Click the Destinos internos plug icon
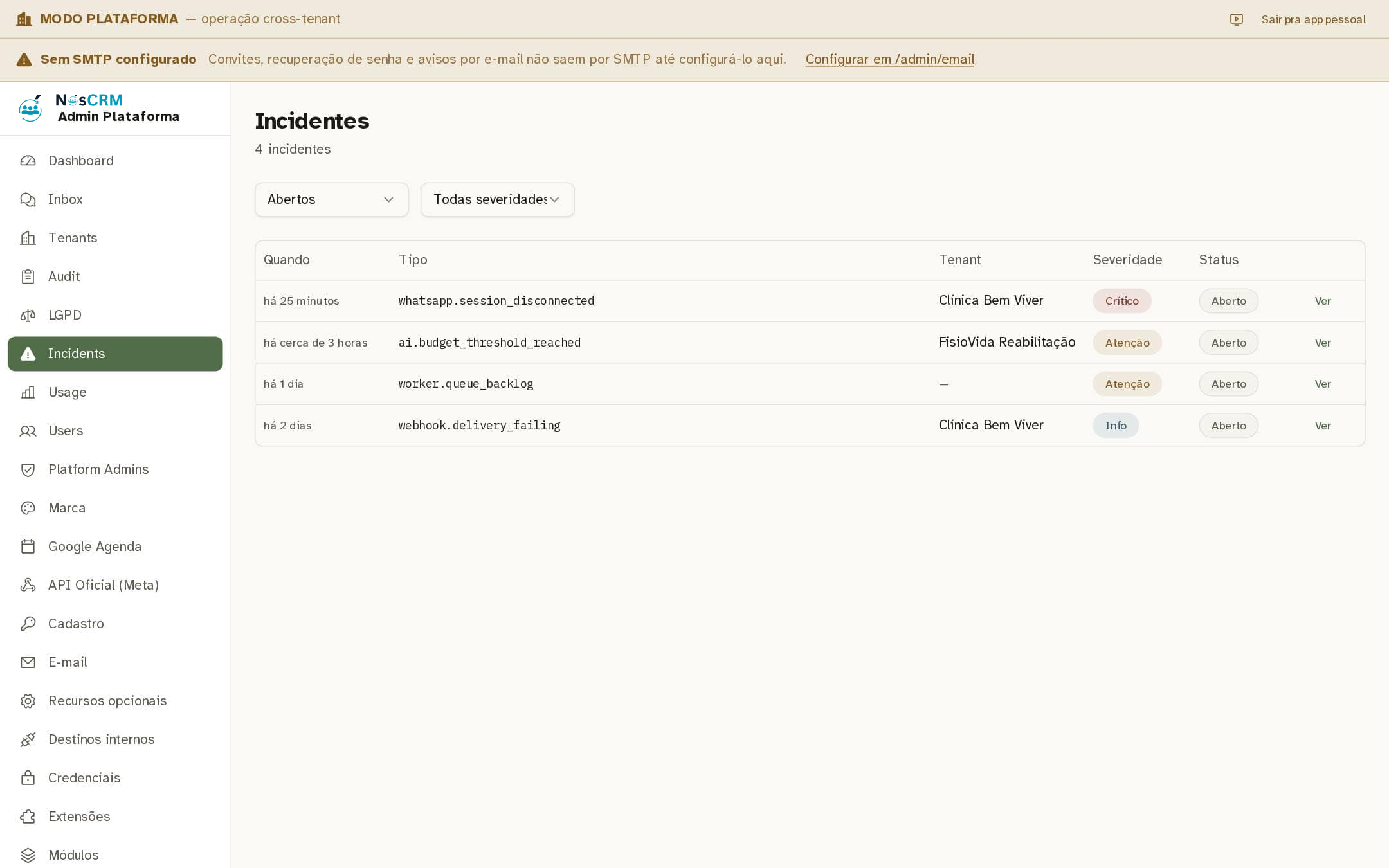The image size is (1389, 868). tap(28, 739)
